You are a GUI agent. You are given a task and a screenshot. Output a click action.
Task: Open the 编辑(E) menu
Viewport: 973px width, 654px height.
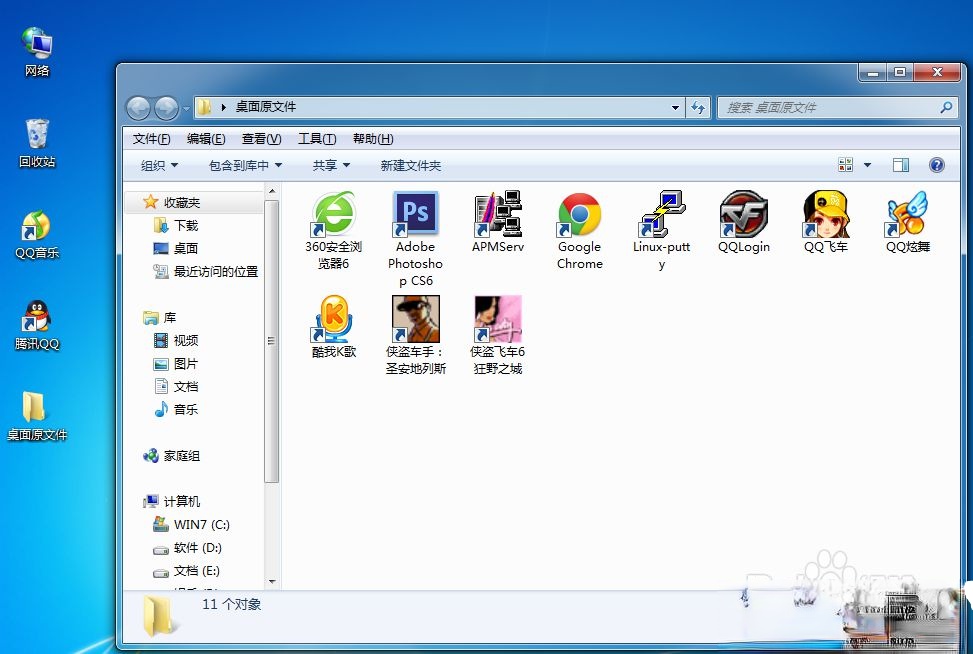tap(206, 139)
